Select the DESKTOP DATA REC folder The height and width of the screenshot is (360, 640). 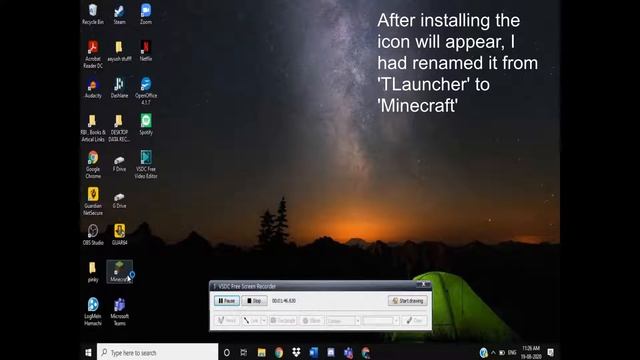pos(119,127)
